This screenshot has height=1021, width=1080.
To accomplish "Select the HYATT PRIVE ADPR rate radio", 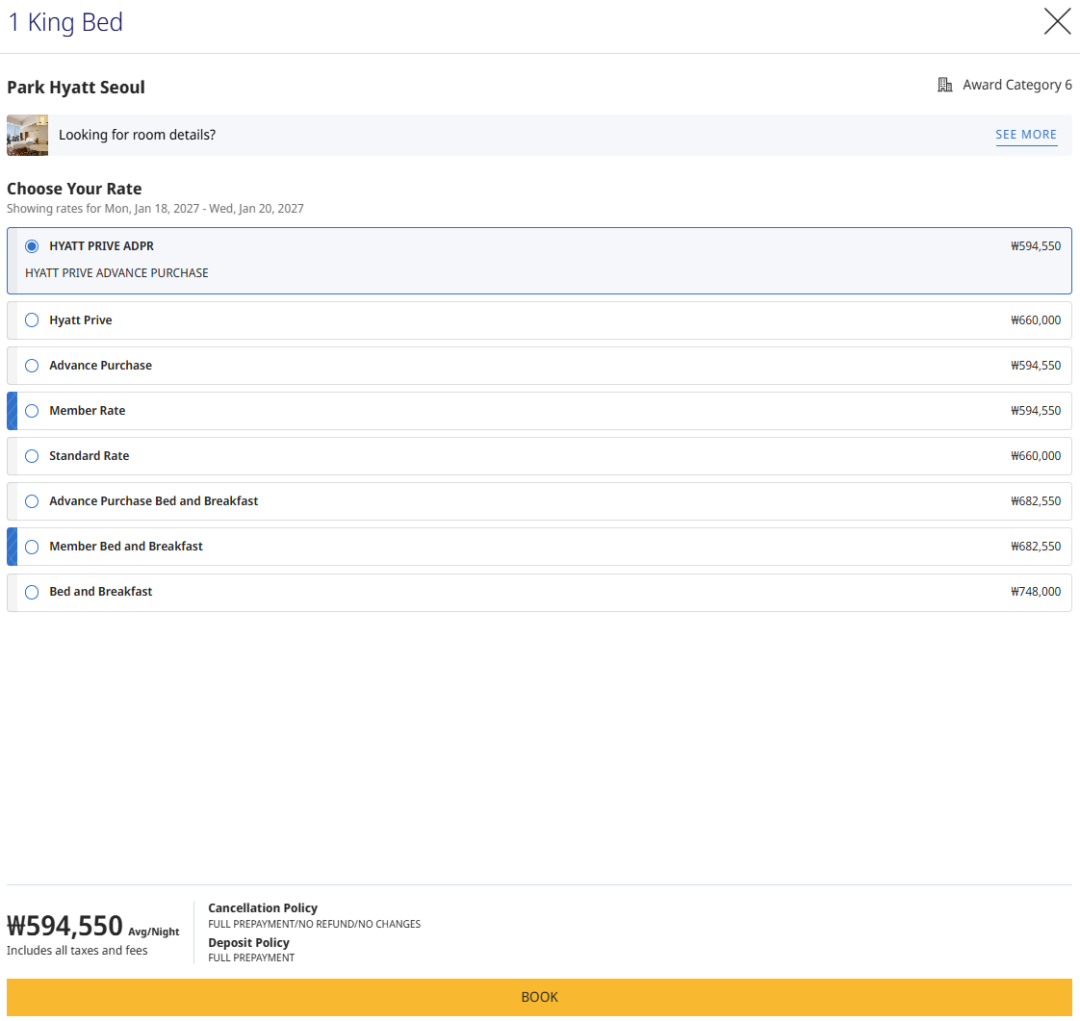I will tap(32, 246).
